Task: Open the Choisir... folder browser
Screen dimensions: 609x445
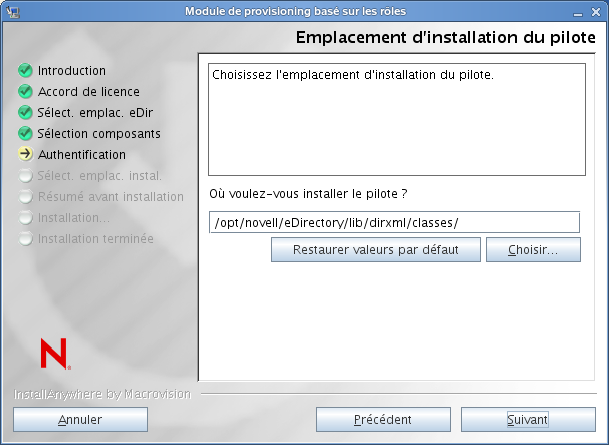Action: coord(533,250)
